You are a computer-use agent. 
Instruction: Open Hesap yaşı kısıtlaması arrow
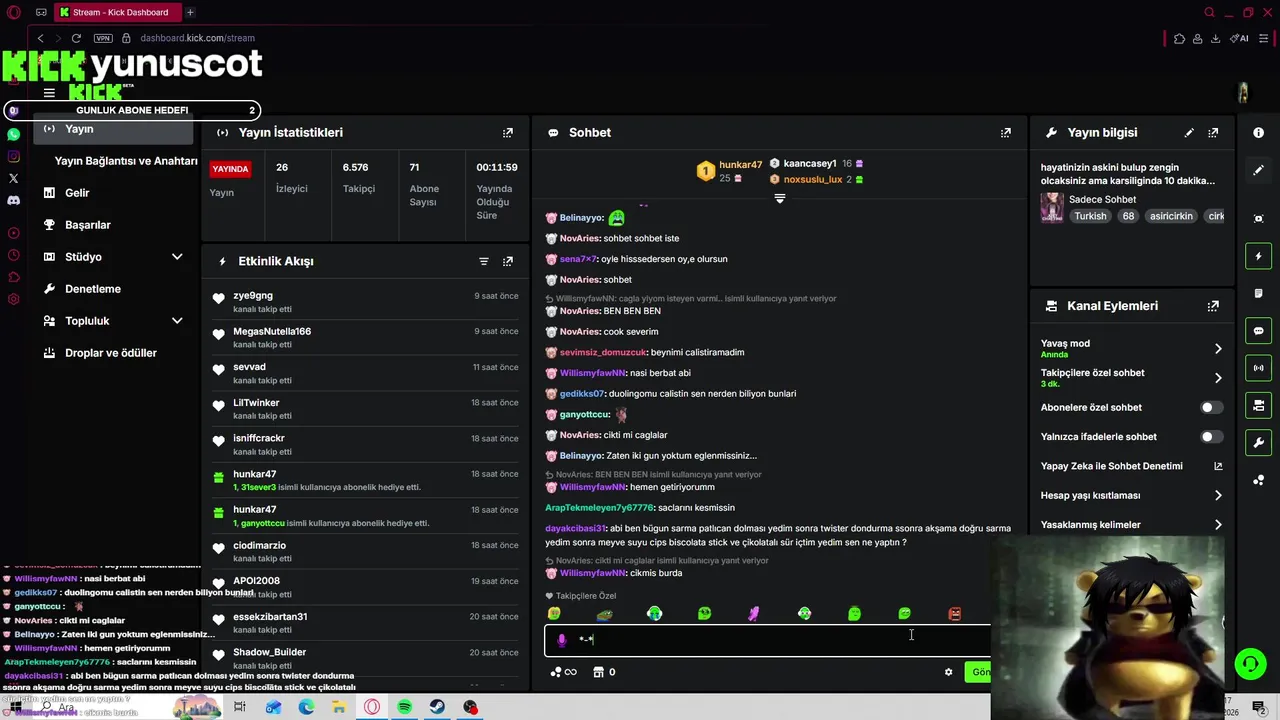coord(1218,495)
